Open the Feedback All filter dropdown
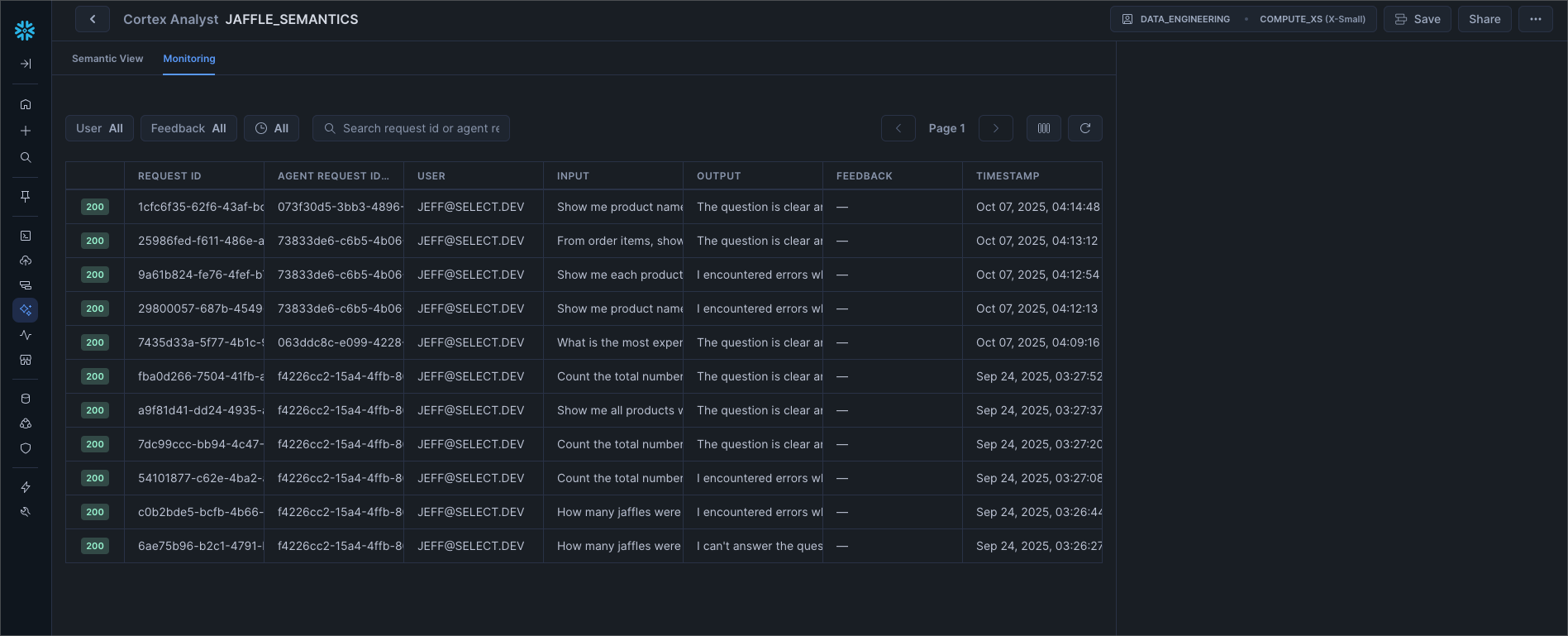 pyautogui.click(x=188, y=128)
